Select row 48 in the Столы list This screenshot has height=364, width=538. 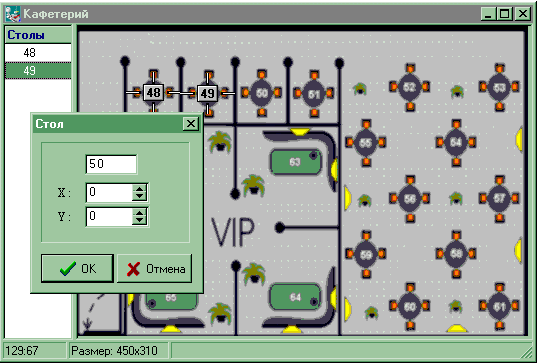[38, 53]
